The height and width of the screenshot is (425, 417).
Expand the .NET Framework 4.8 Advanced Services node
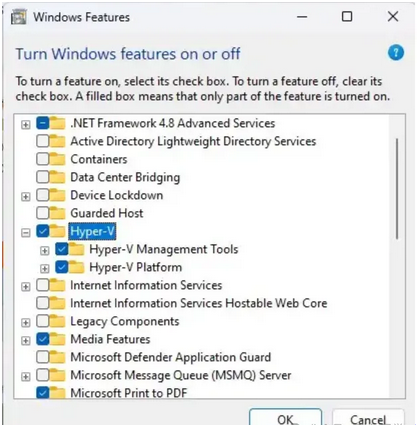pyautogui.click(x=26, y=125)
